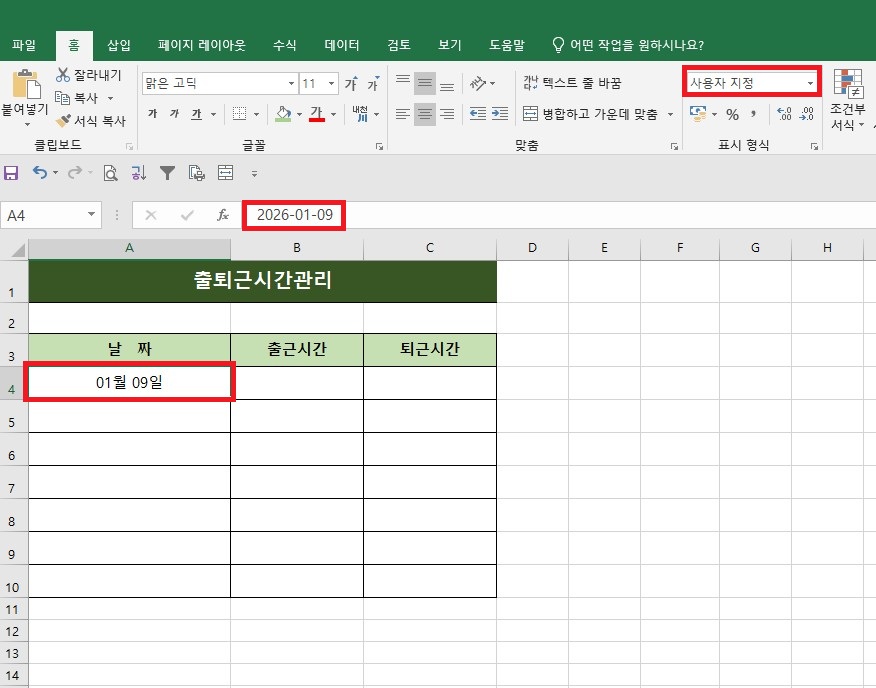Click the Copy icon

click(63, 98)
